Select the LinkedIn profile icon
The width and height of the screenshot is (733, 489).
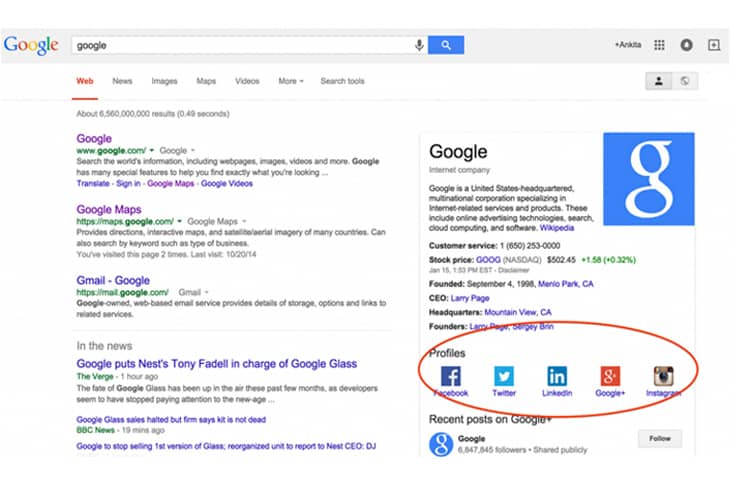557,376
